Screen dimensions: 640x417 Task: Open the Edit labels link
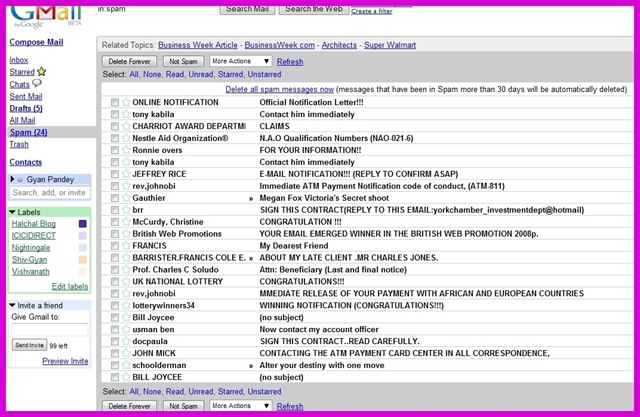[x=70, y=286]
